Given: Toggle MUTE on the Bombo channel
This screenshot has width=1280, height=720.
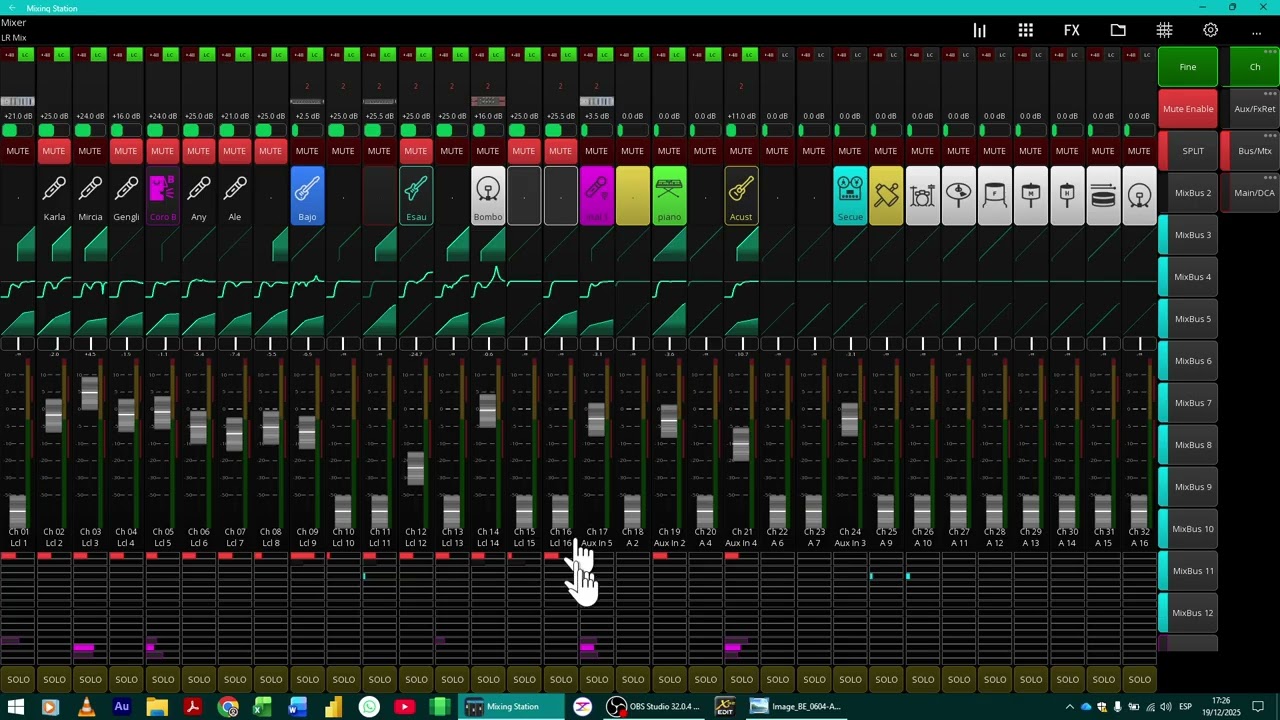Looking at the screenshot, I should (x=488, y=151).
